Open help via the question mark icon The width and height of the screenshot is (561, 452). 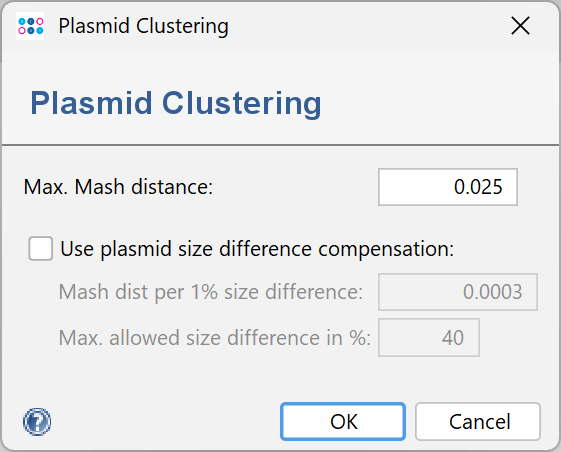tap(37, 422)
